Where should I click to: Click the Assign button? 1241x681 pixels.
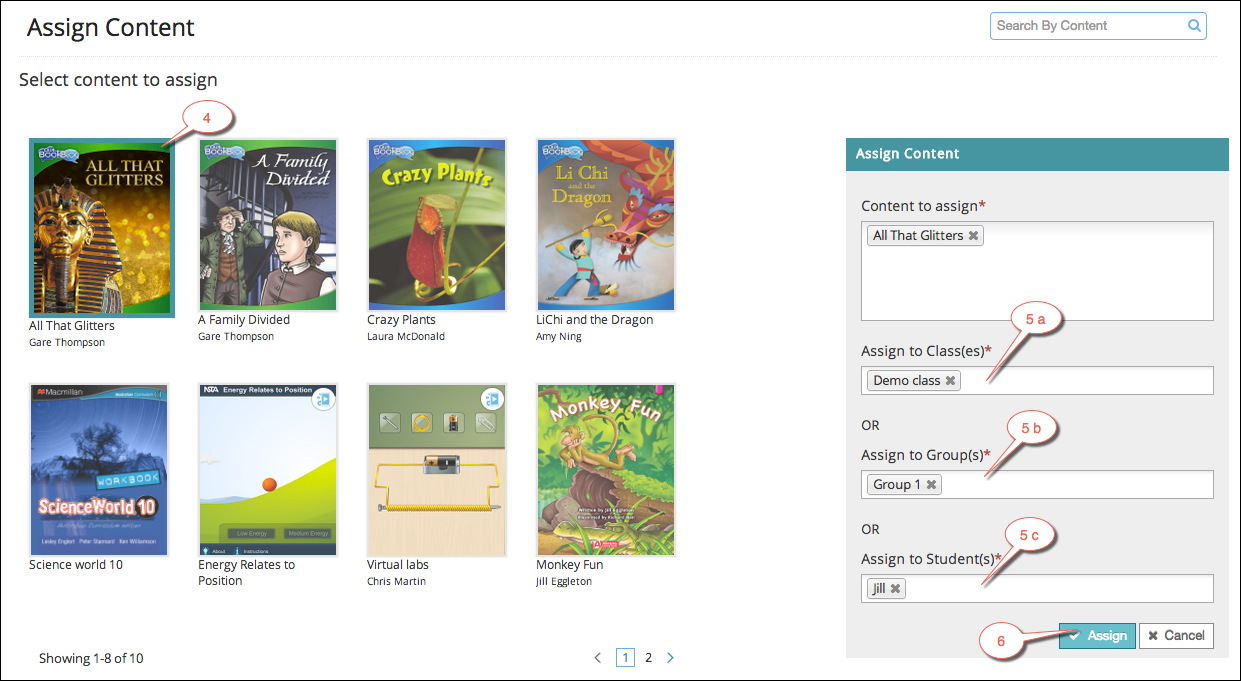point(1097,636)
